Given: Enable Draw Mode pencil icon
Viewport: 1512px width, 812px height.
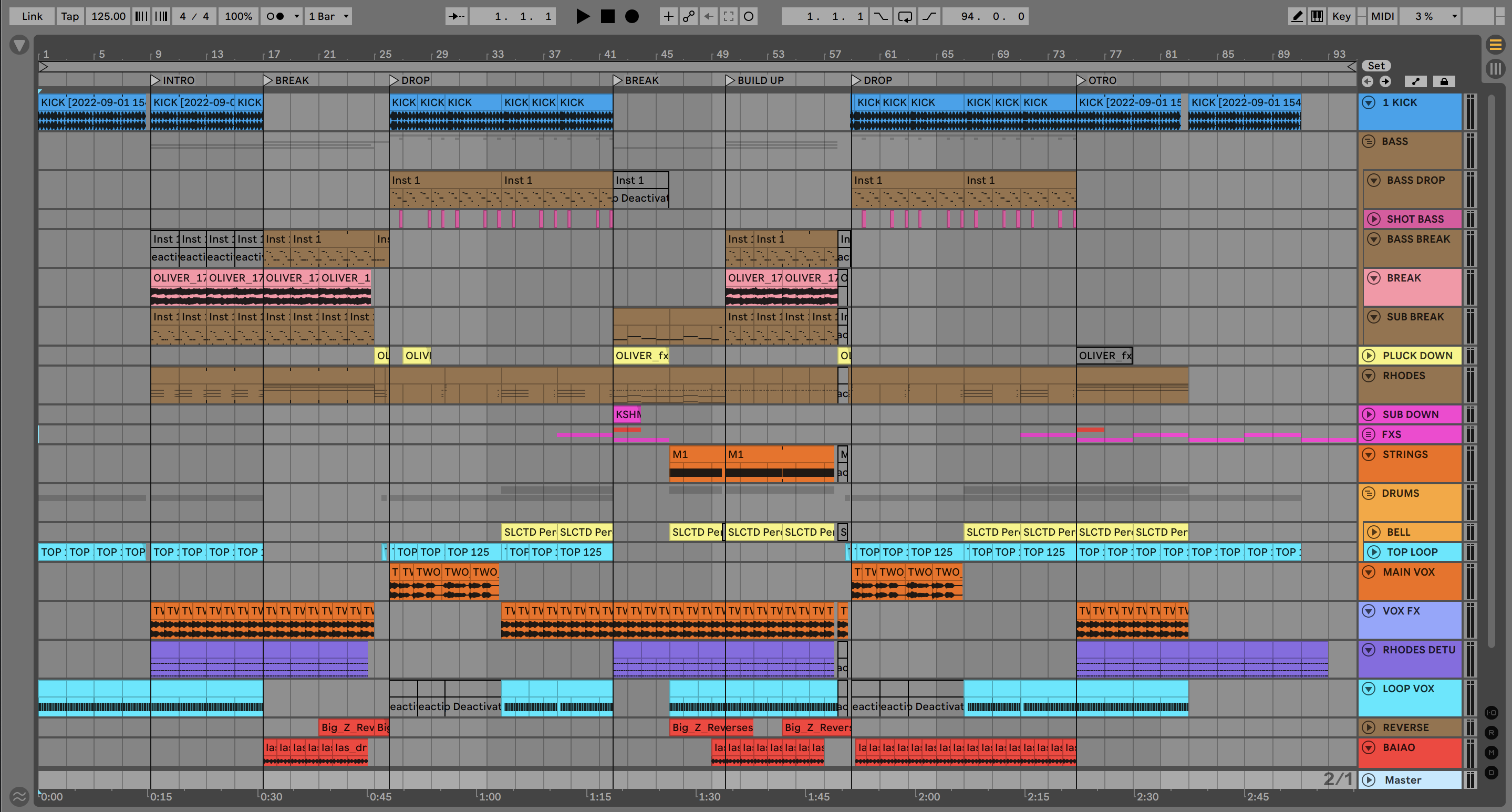Looking at the screenshot, I should [1297, 16].
